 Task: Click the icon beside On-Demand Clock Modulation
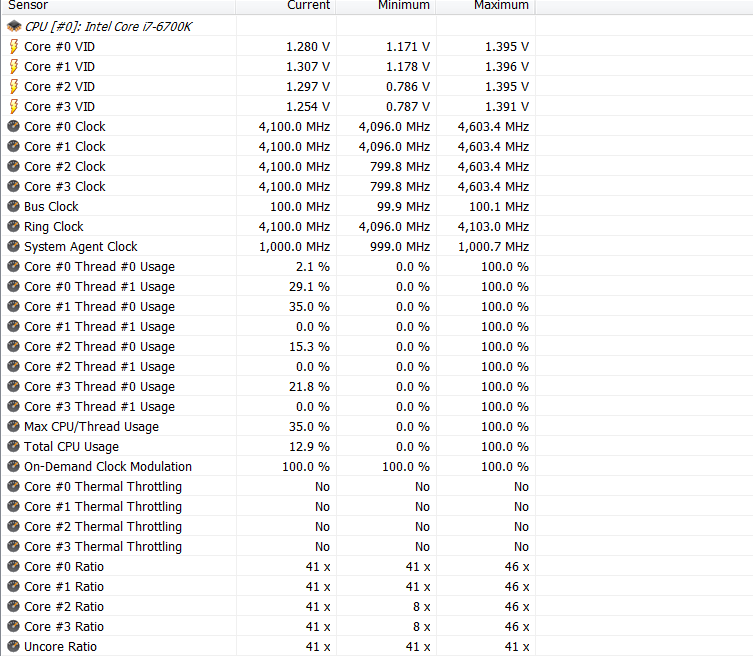(13, 466)
